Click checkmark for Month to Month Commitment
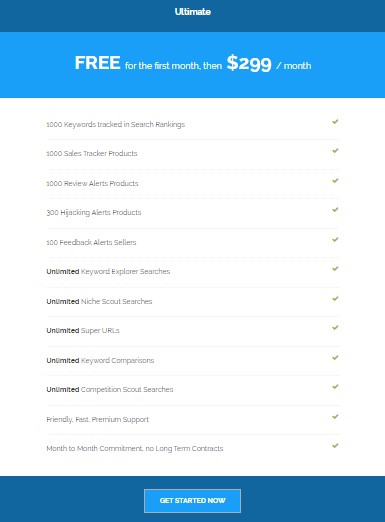This screenshot has height=522, width=385. [335, 446]
